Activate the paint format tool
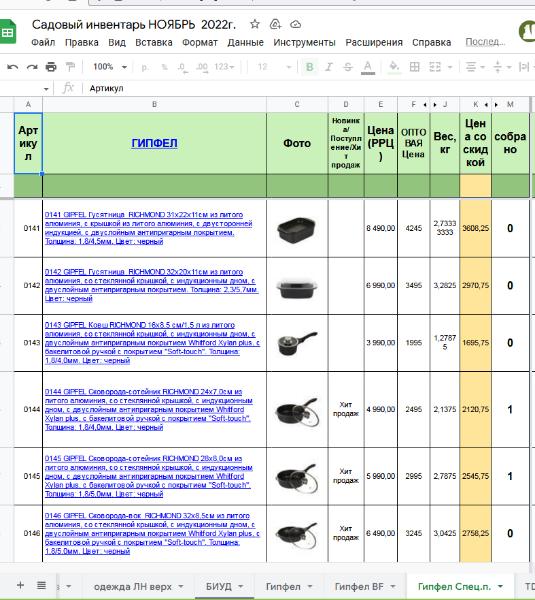 coord(70,67)
